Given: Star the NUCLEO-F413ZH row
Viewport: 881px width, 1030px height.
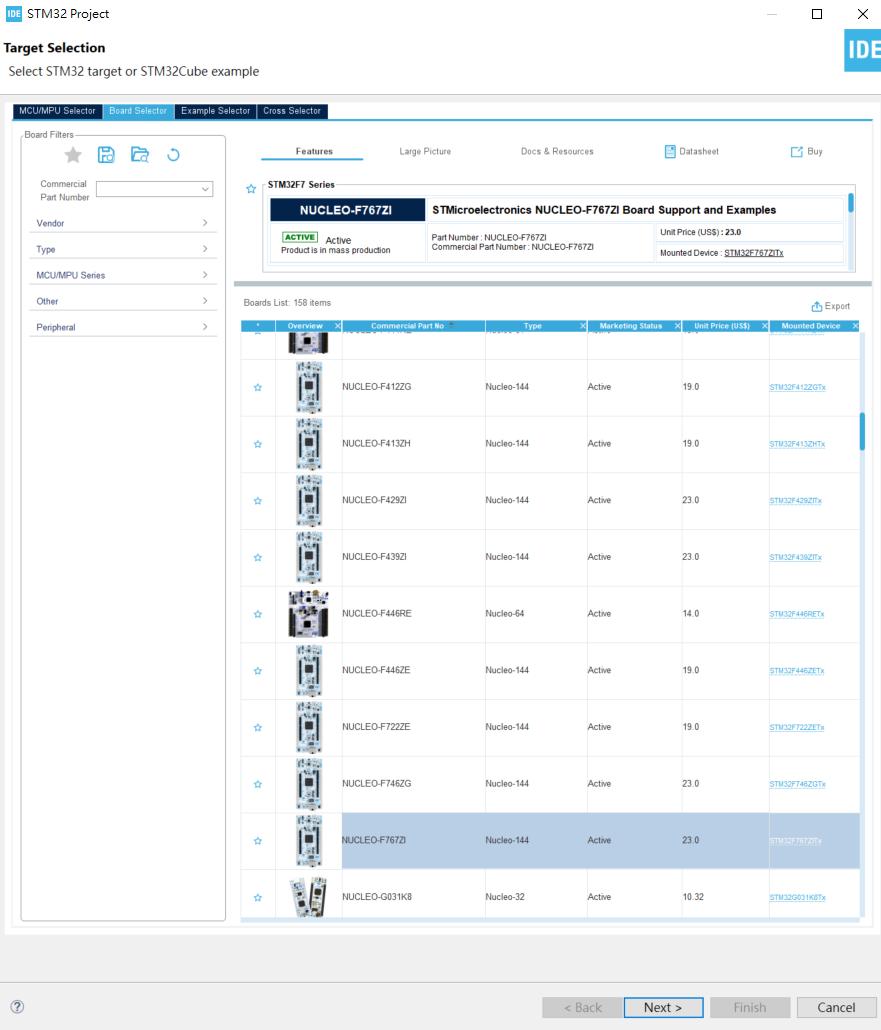Looking at the screenshot, I should [x=258, y=444].
